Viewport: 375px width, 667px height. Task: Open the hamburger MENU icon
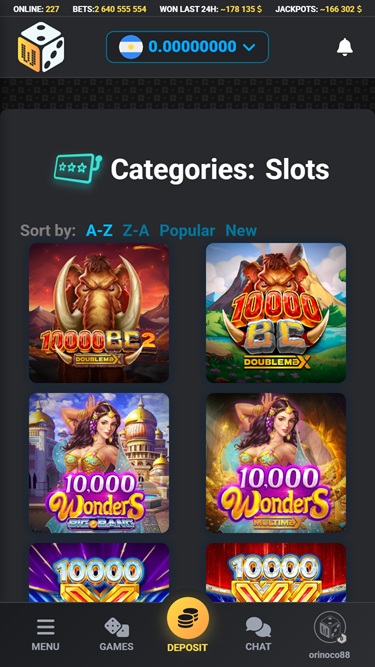click(x=45, y=627)
